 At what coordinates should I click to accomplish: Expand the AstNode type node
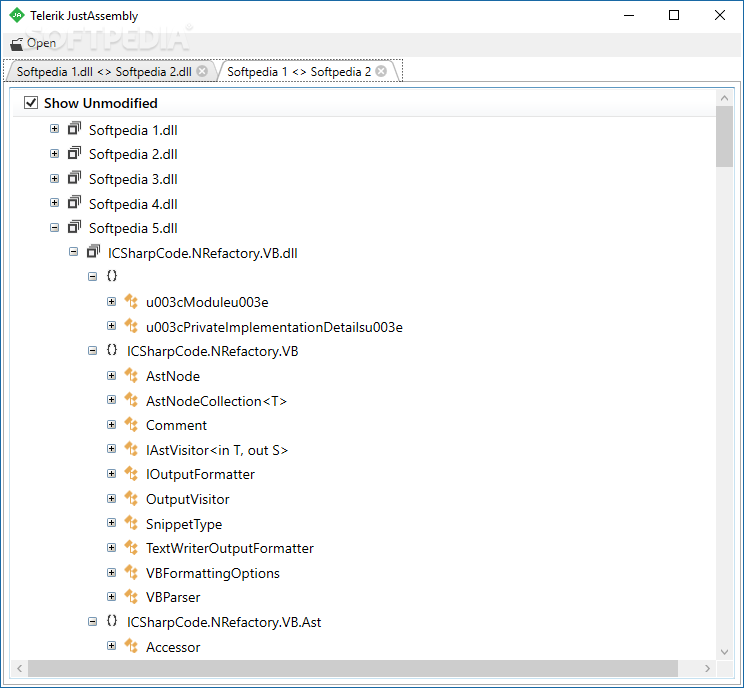coord(112,376)
